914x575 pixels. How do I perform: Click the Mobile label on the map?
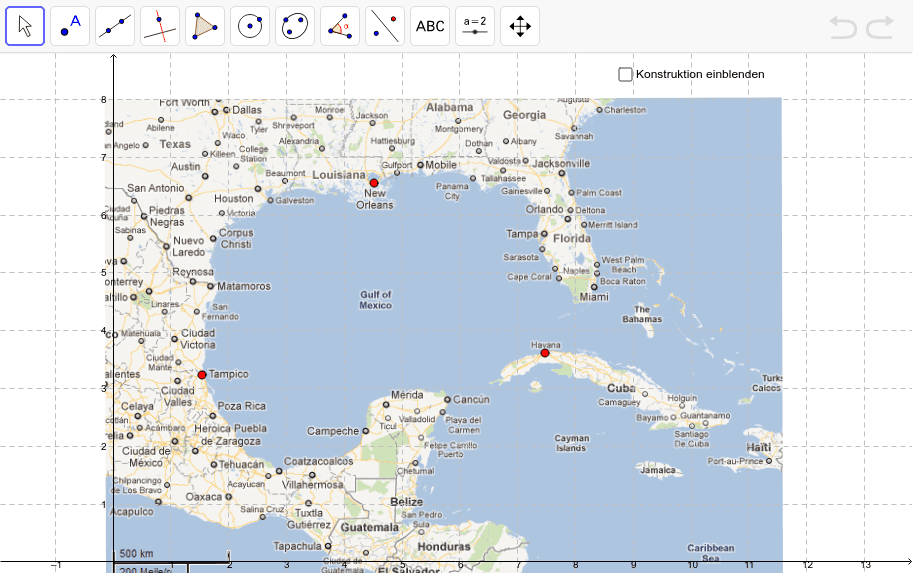[441, 165]
